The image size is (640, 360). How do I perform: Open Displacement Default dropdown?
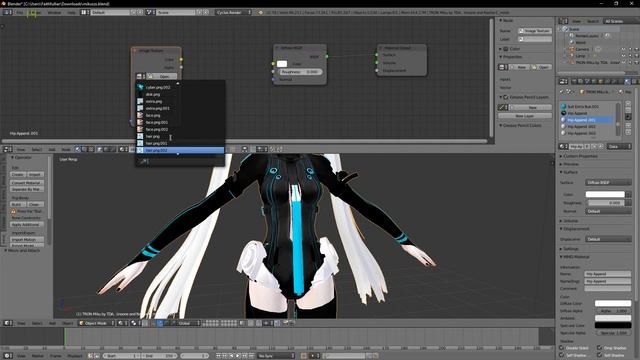608,239
